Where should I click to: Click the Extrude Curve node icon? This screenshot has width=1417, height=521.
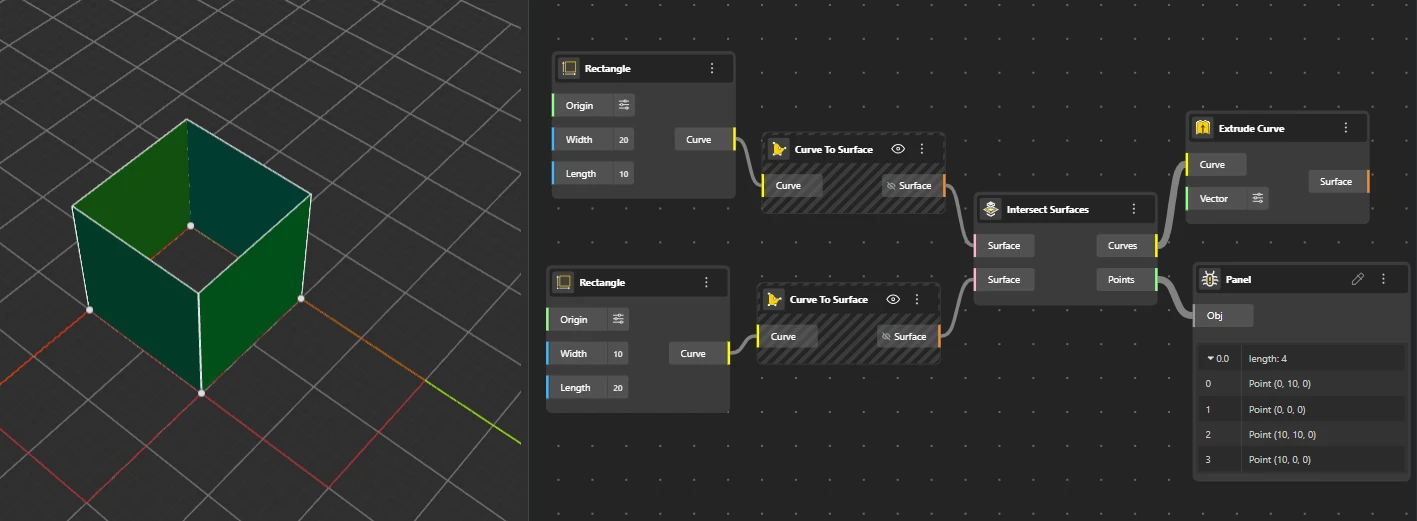pyautogui.click(x=1203, y=128)
